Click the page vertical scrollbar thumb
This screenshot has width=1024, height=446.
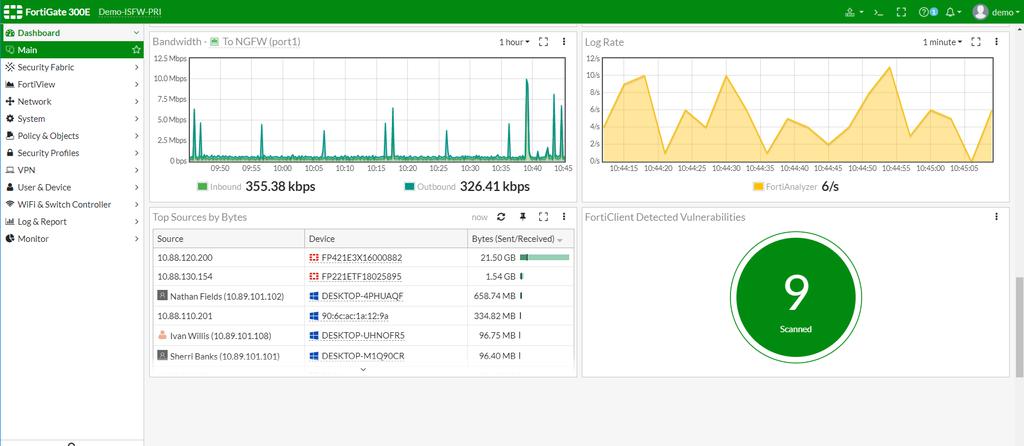(1019, 327)
